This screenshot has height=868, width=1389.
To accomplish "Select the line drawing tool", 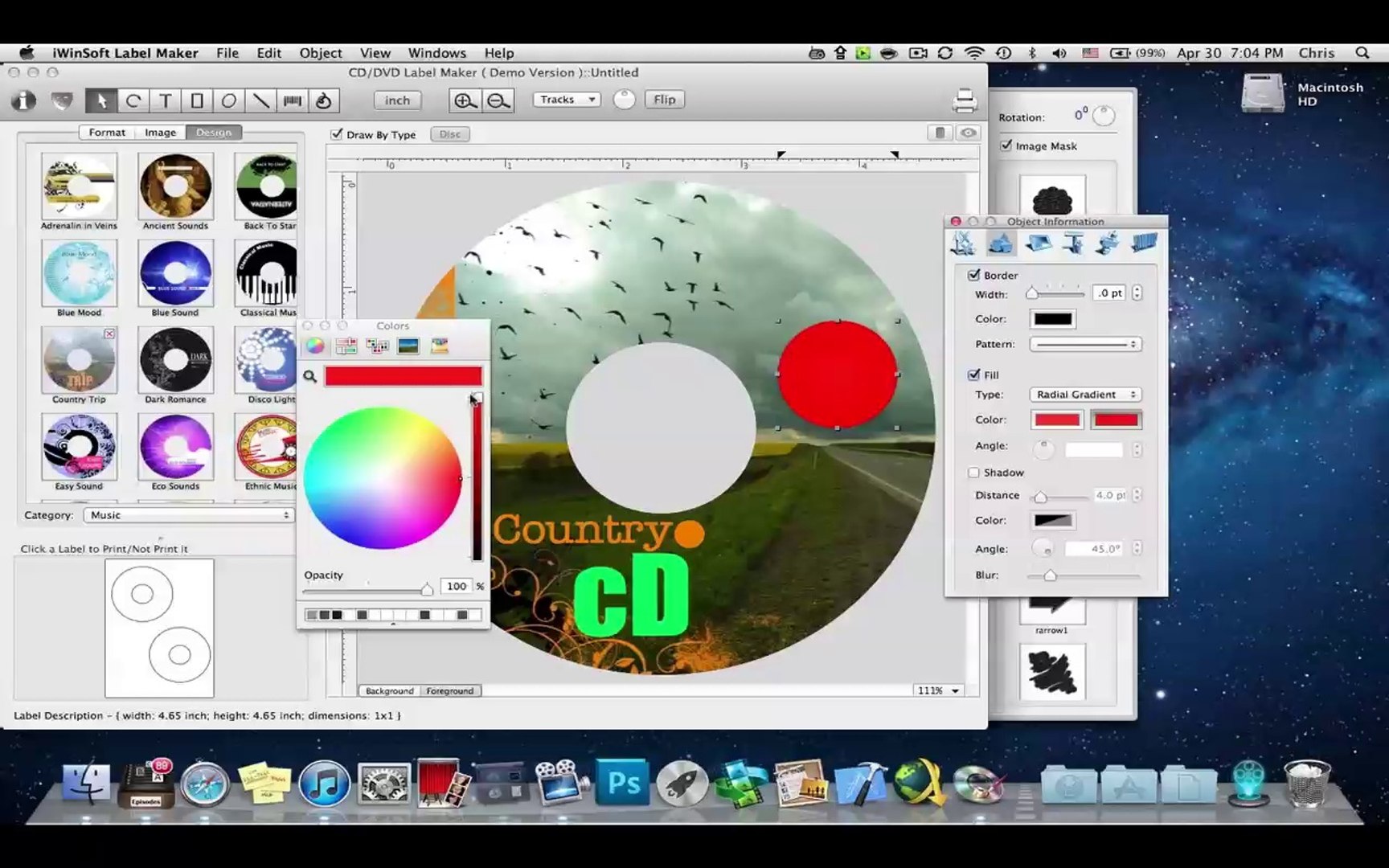I will coord(261,100).
